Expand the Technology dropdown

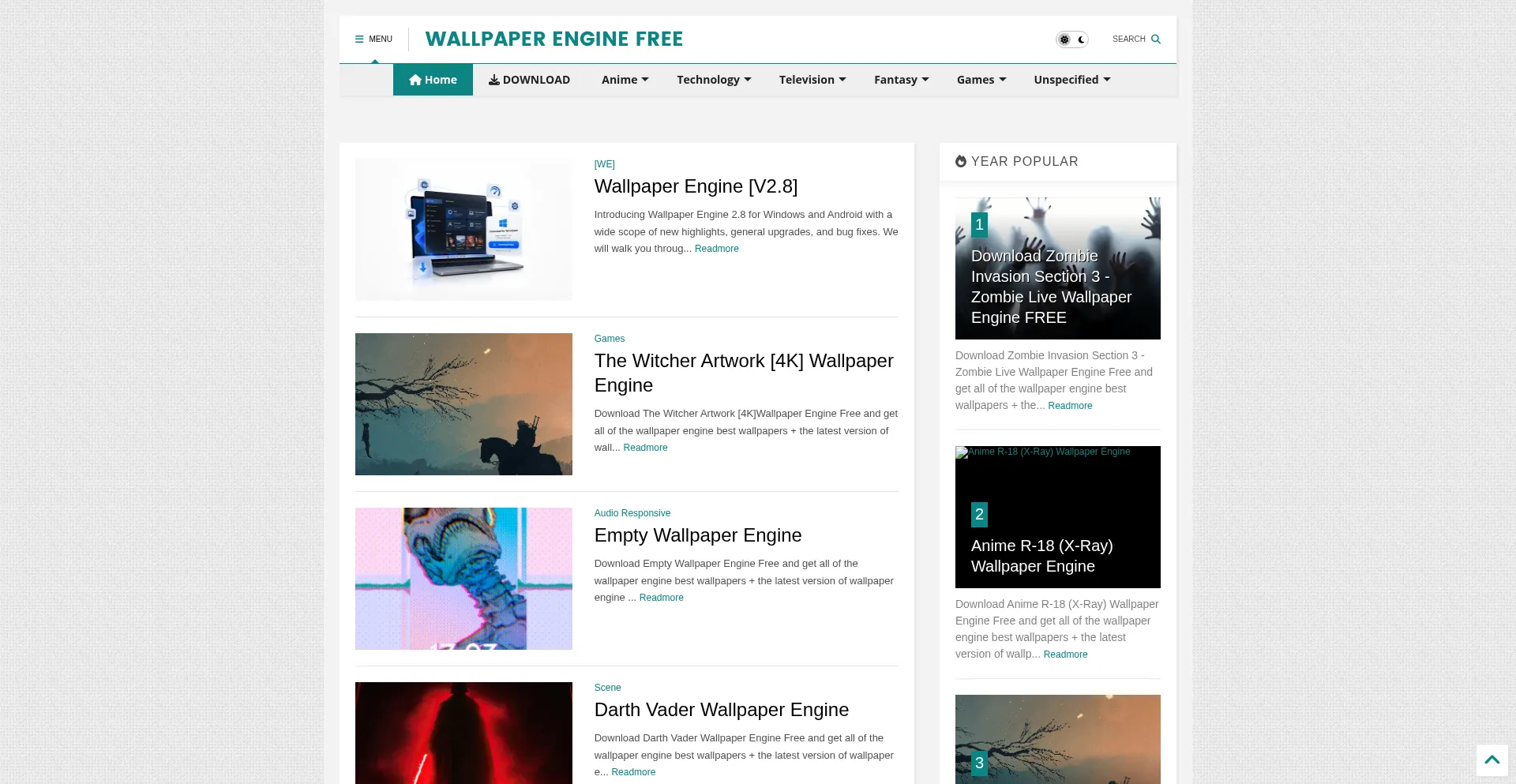(x=714, y=80)
